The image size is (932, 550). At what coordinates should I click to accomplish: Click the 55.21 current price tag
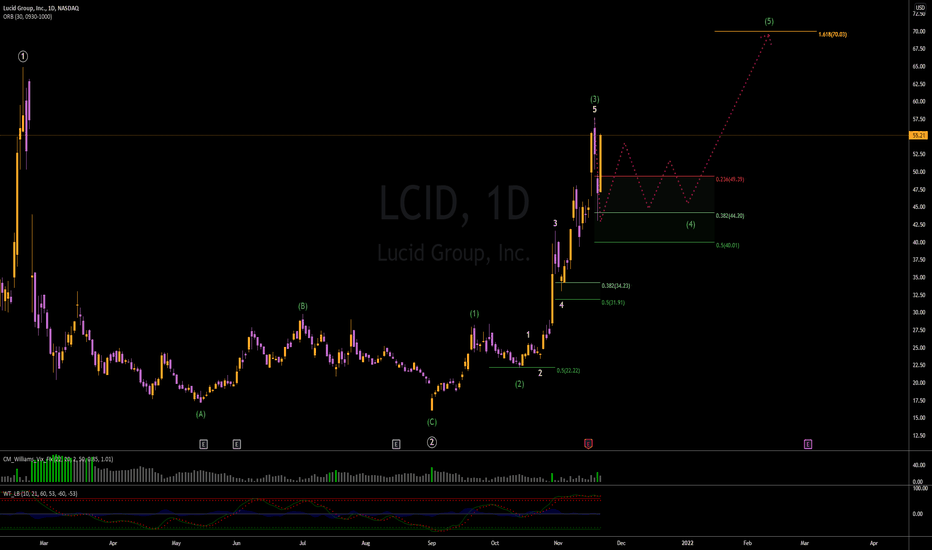pos(918,136)
